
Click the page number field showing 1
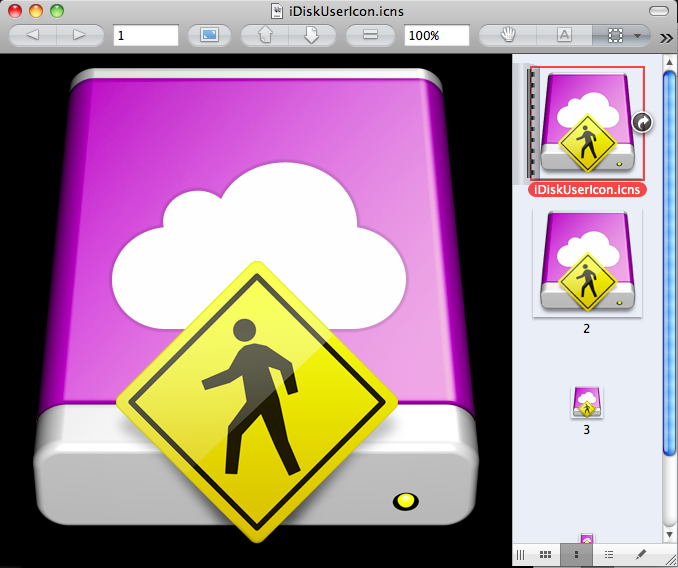pos(146,35)
